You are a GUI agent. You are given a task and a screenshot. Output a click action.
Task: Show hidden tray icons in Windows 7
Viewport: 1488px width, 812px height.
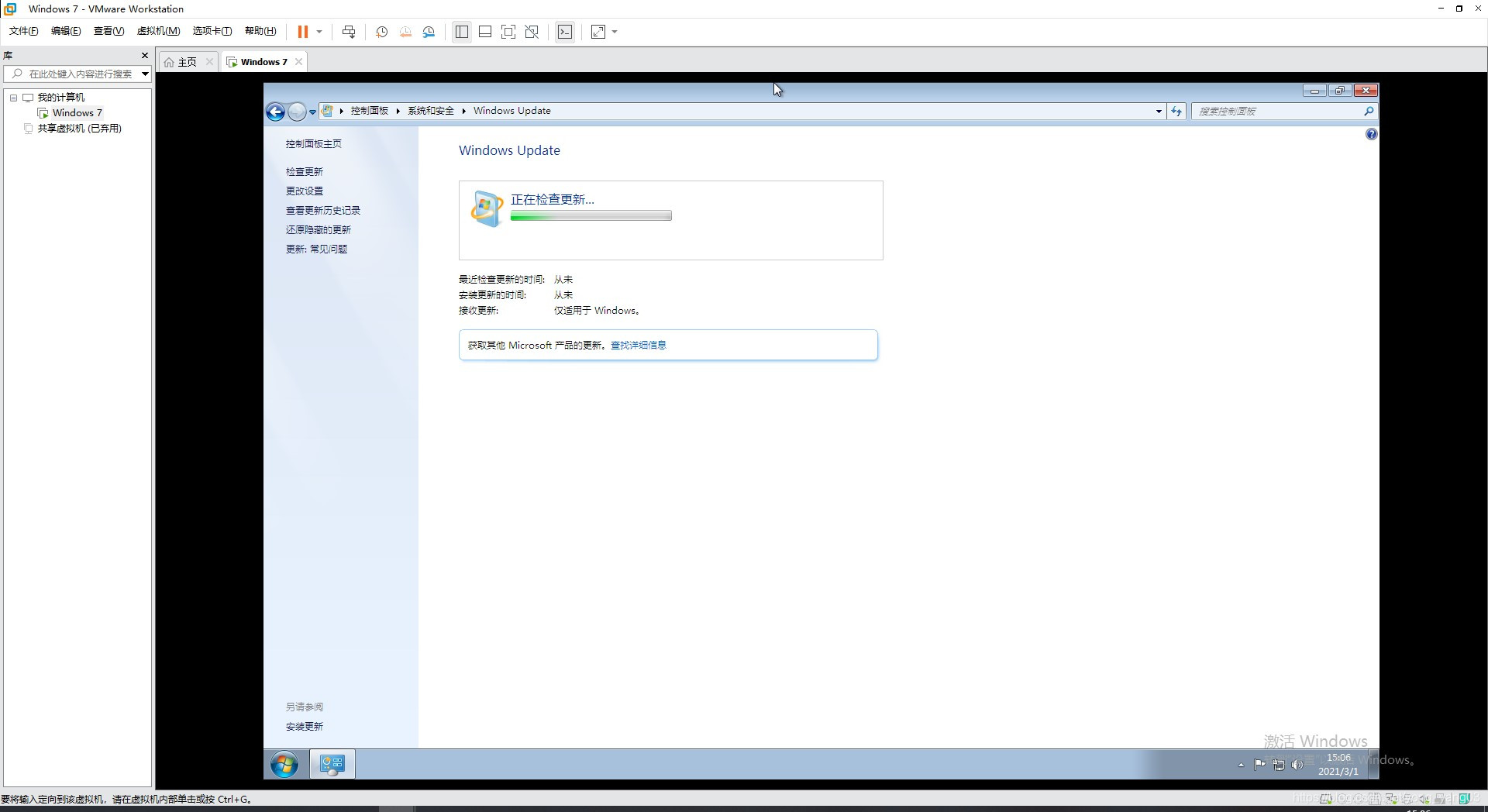tap(1241, 766)
